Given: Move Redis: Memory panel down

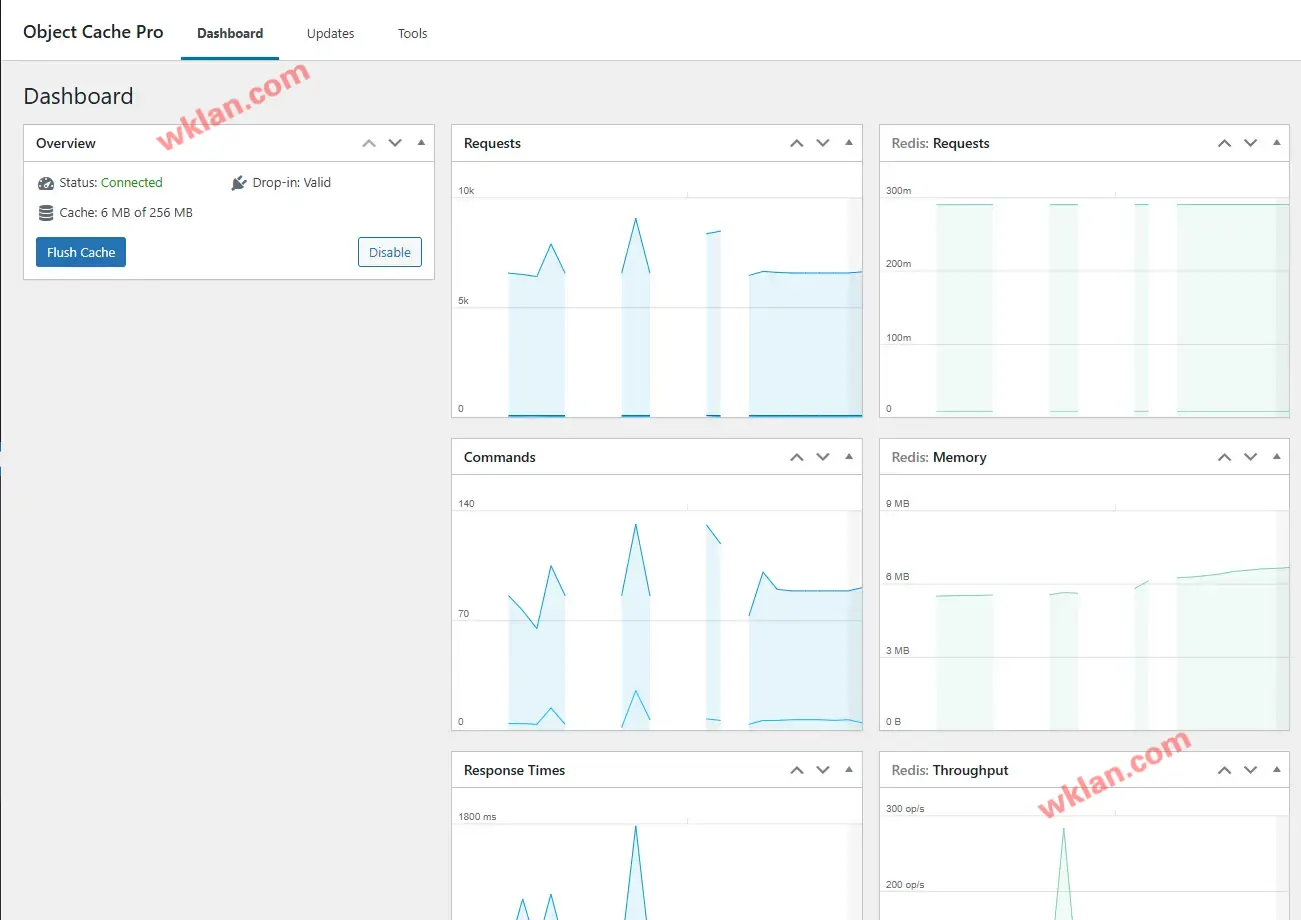Looking at the screenshot, I should [x=1250, y=457].
